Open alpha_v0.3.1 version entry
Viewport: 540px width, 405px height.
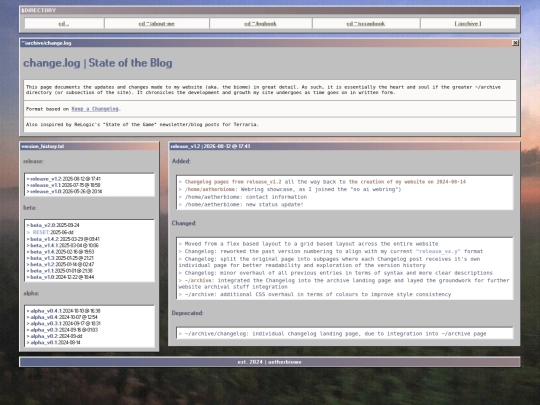coord(64,323)
